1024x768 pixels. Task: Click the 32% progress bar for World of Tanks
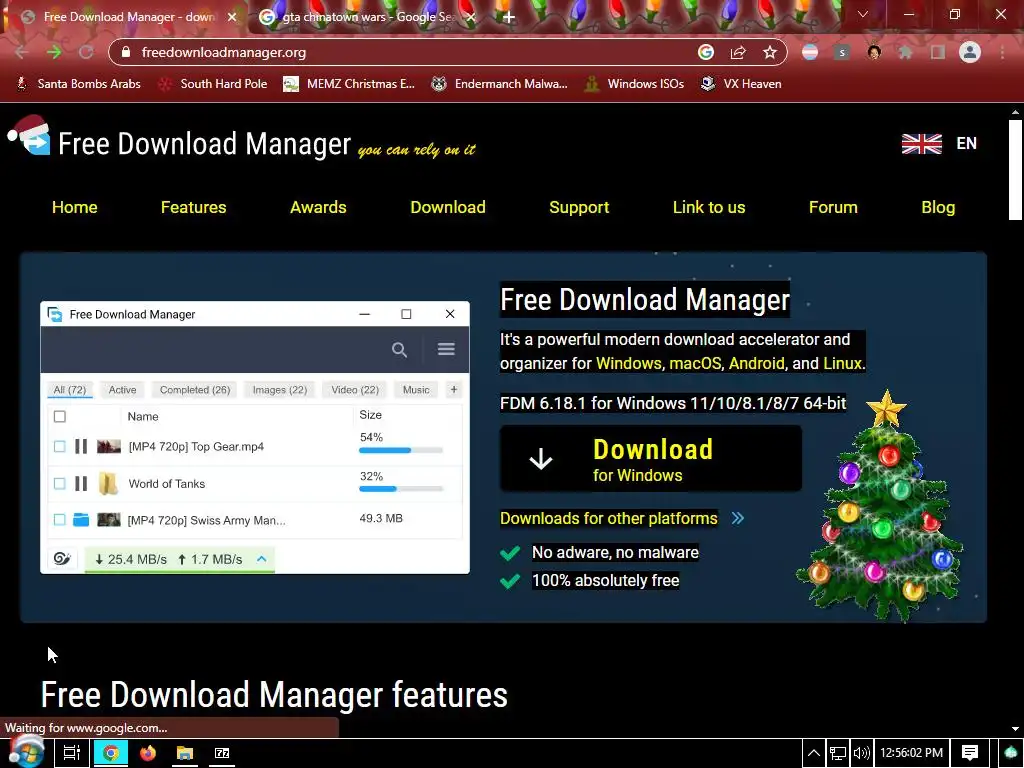(401, 488)
